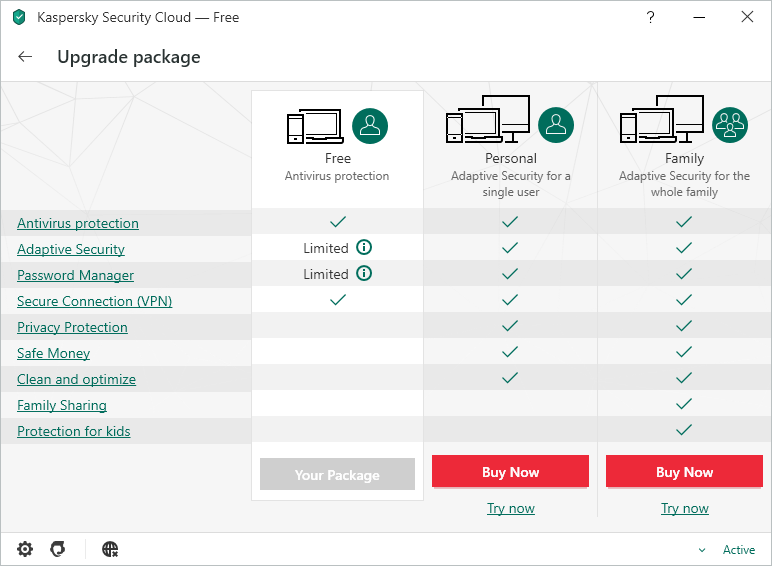Screen dimensions: 772x566
Task: Go back using the arrow icon
Action: 25,57
